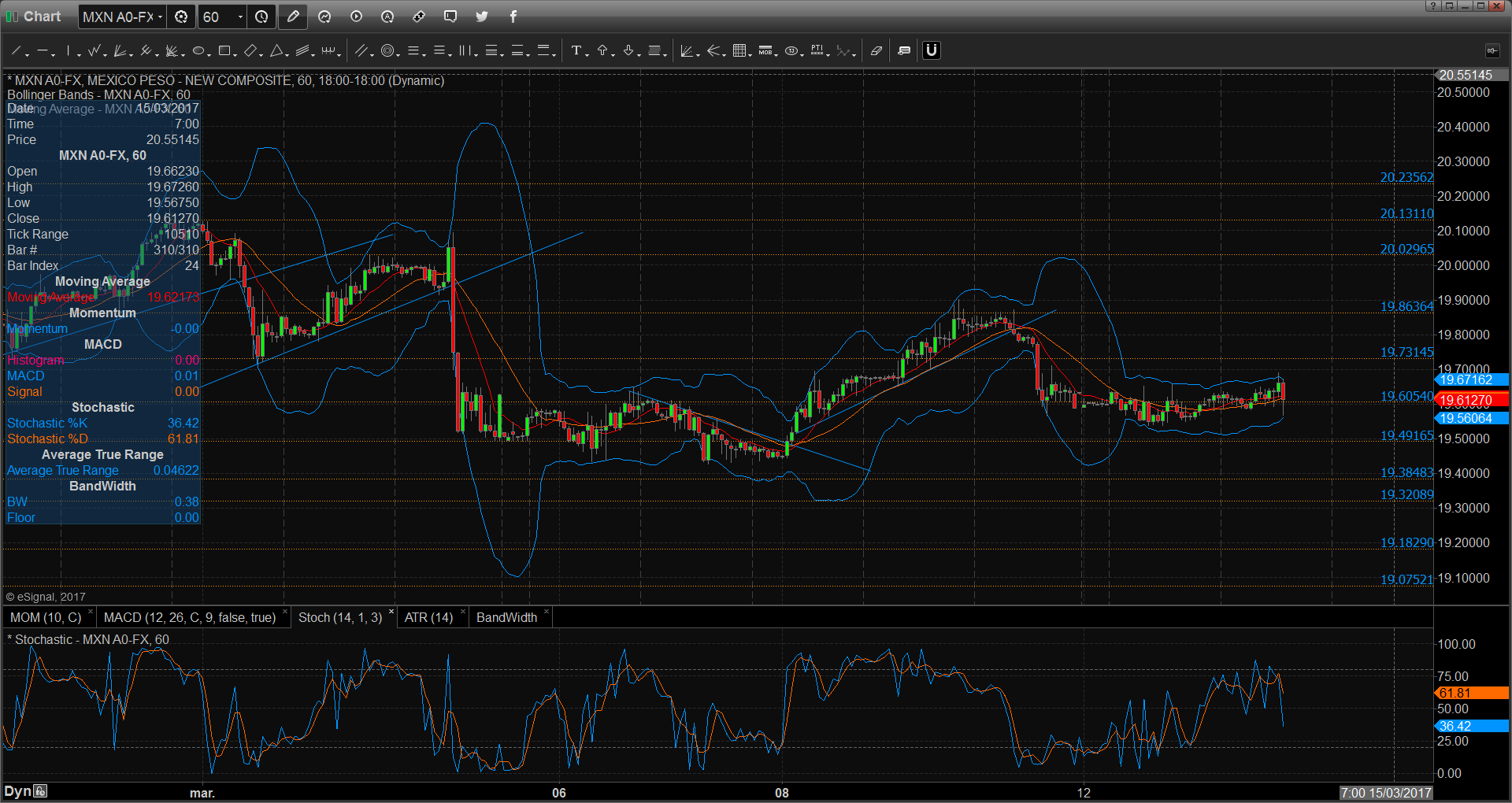1512x803 pixels.
Task: Switch to the BandWidth tab
Action: [506, 618]
